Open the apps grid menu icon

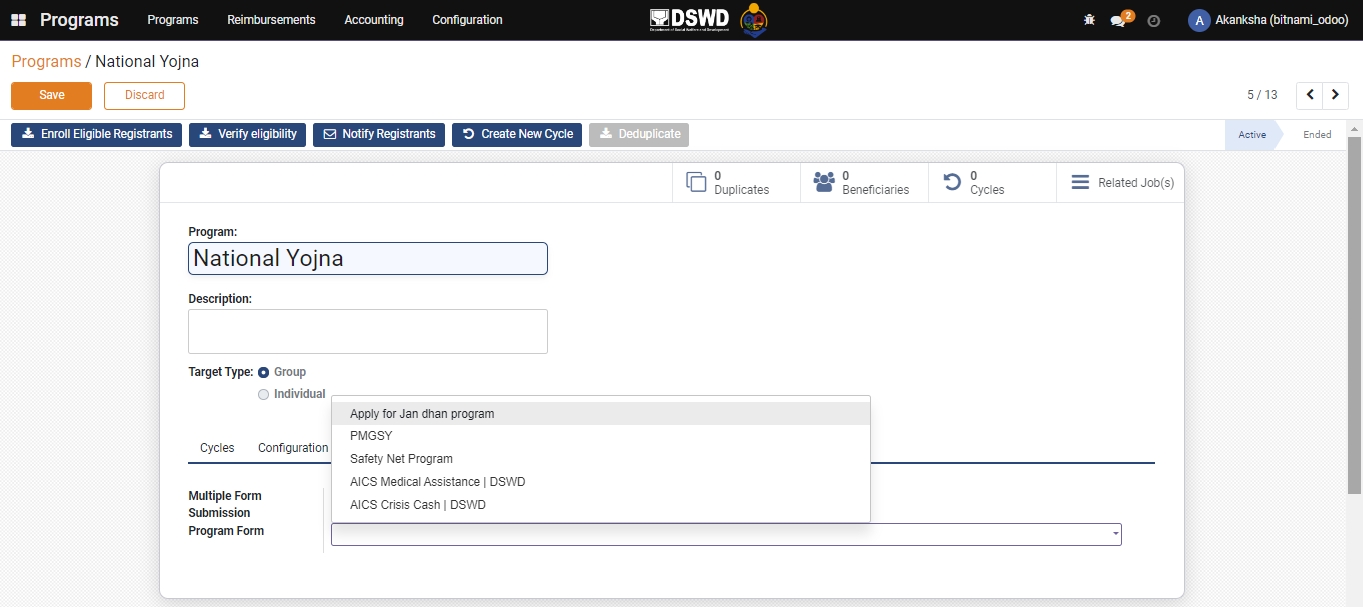pos(18,20)
